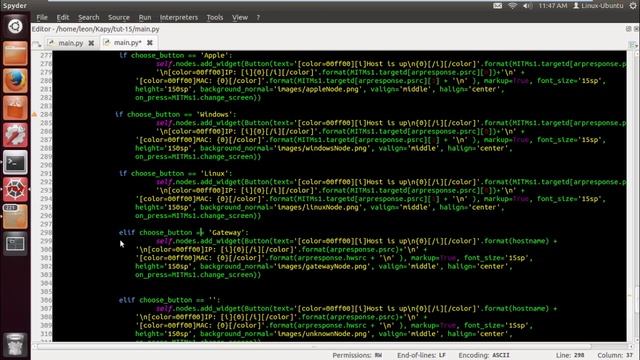This screenshot has width=640, height=360.
Task: Close the Editor pane
Action: 636,29
